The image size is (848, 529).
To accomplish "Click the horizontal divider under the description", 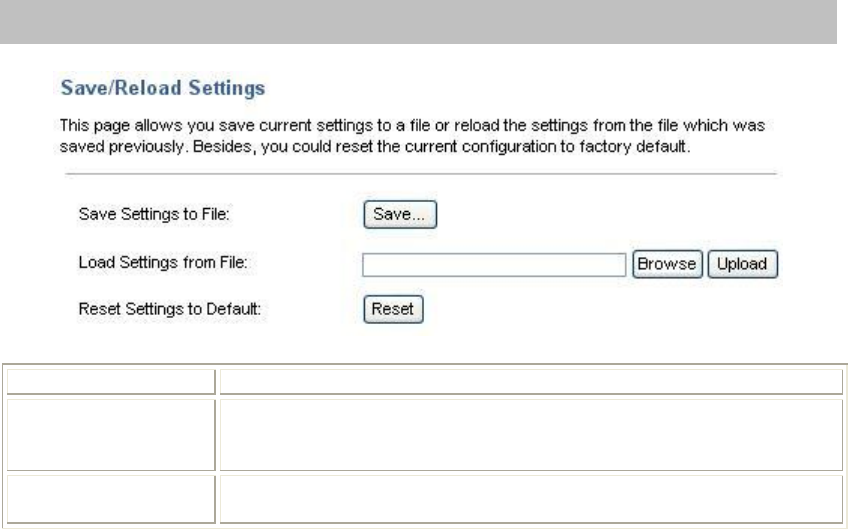I will [x=421, y=174].
